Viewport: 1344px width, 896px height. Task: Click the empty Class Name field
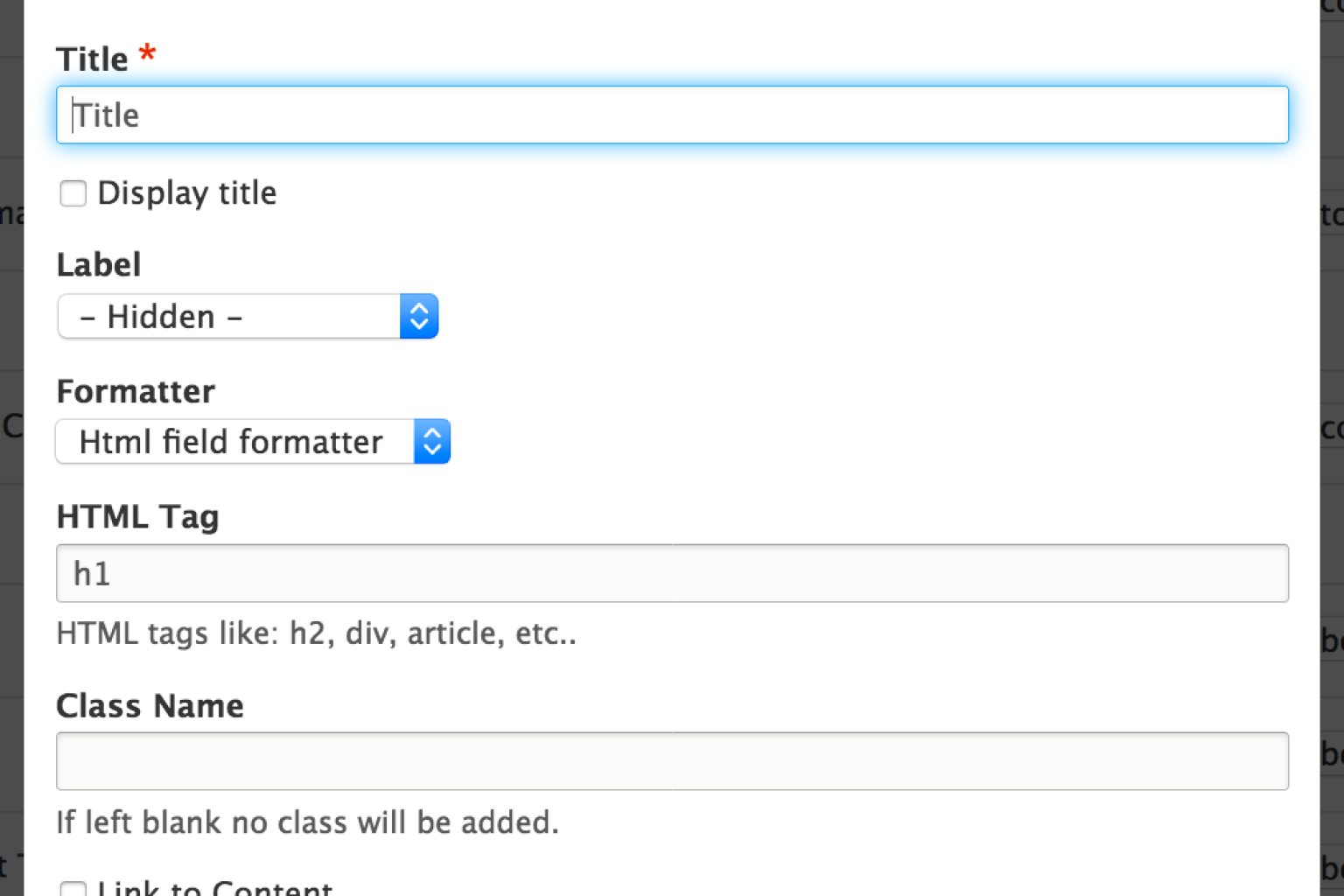(x=672, y=761)
